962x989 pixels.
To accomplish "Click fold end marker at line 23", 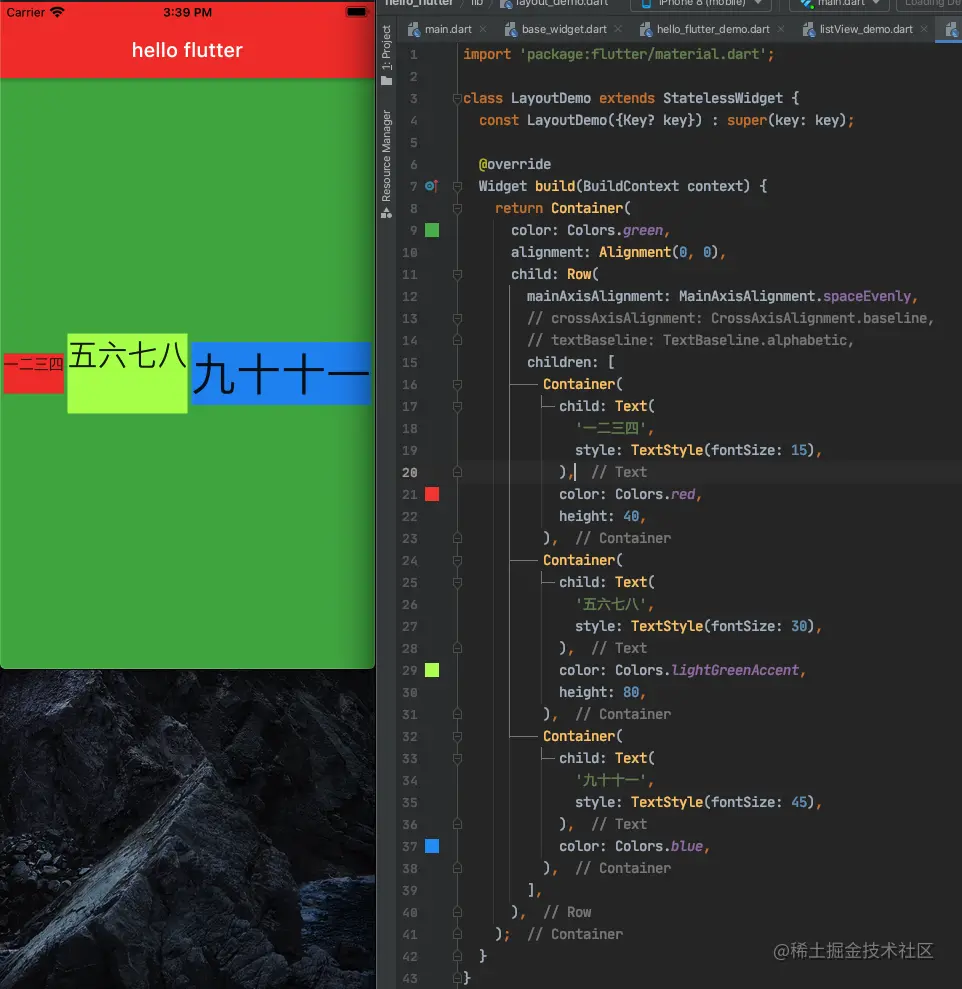I will (x=457, y=538).
